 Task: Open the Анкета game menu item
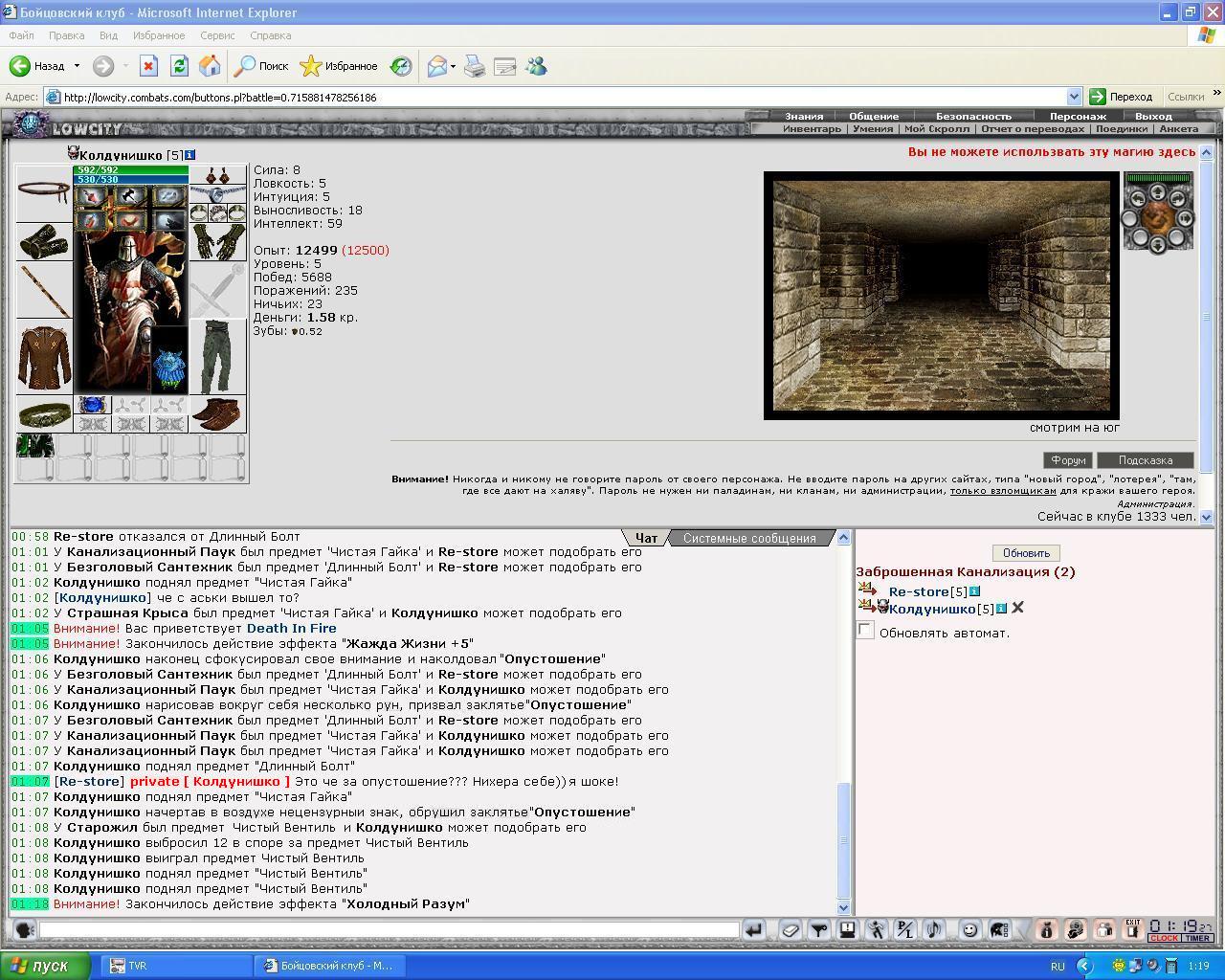pyautogui.click(x=1178, y=129)
